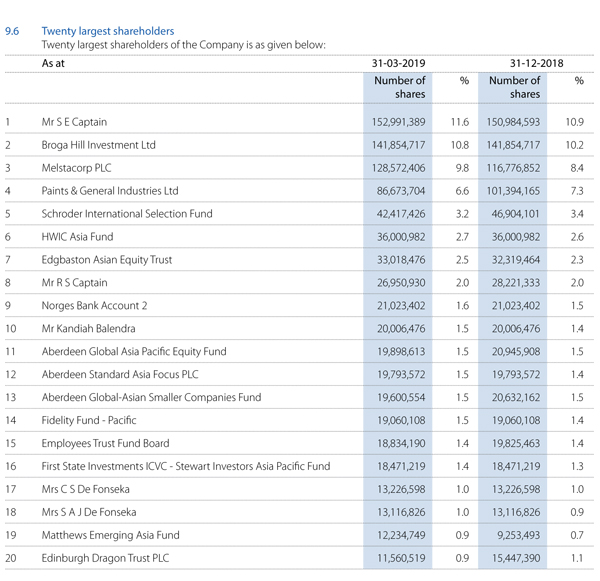Screen dimensions: 600x581
Task: Click 'Edgbaston Asian Equity Trust' name
Action: point(107,259)
